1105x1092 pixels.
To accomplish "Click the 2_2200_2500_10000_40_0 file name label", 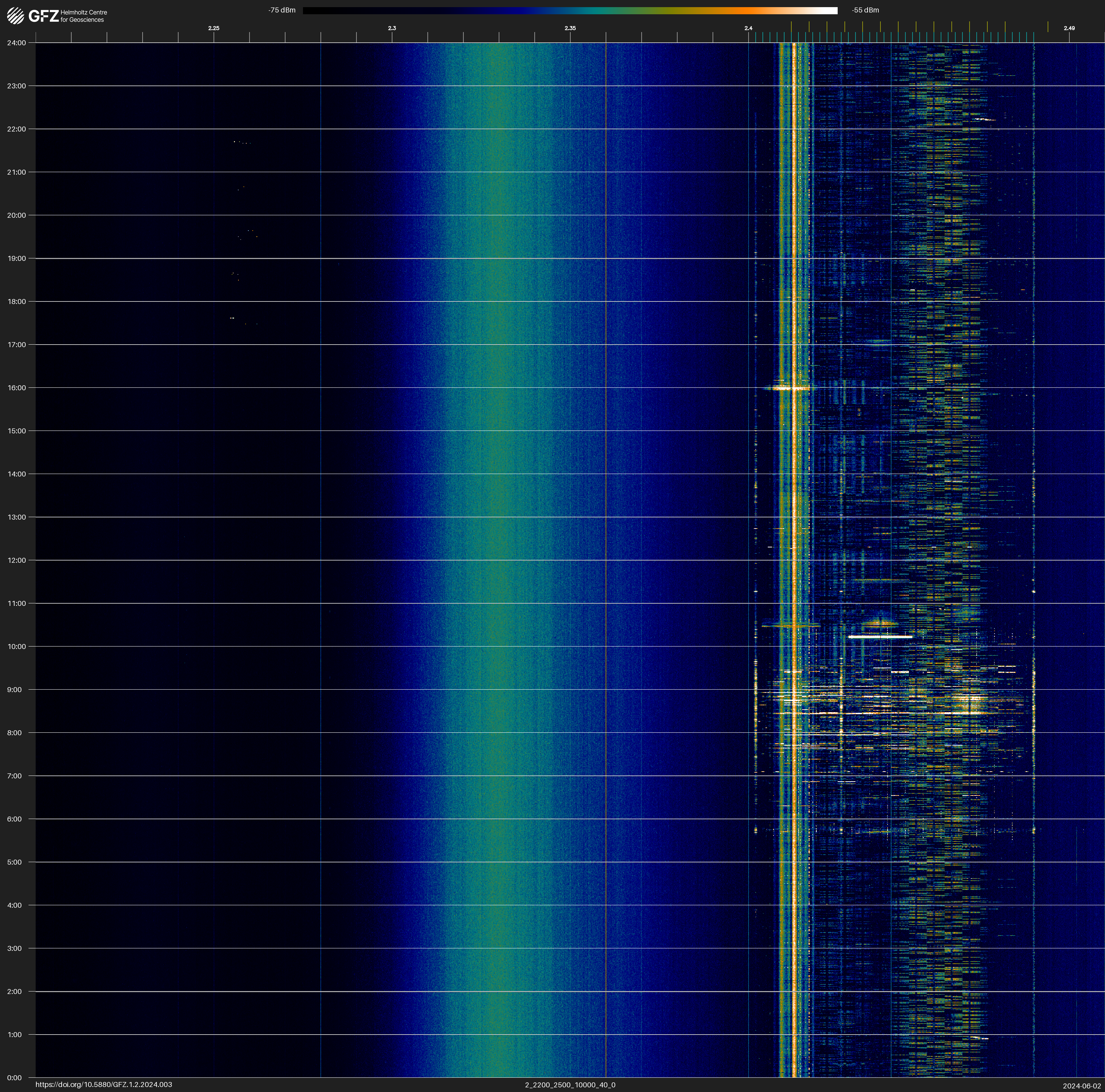I will click(570, 1085).
